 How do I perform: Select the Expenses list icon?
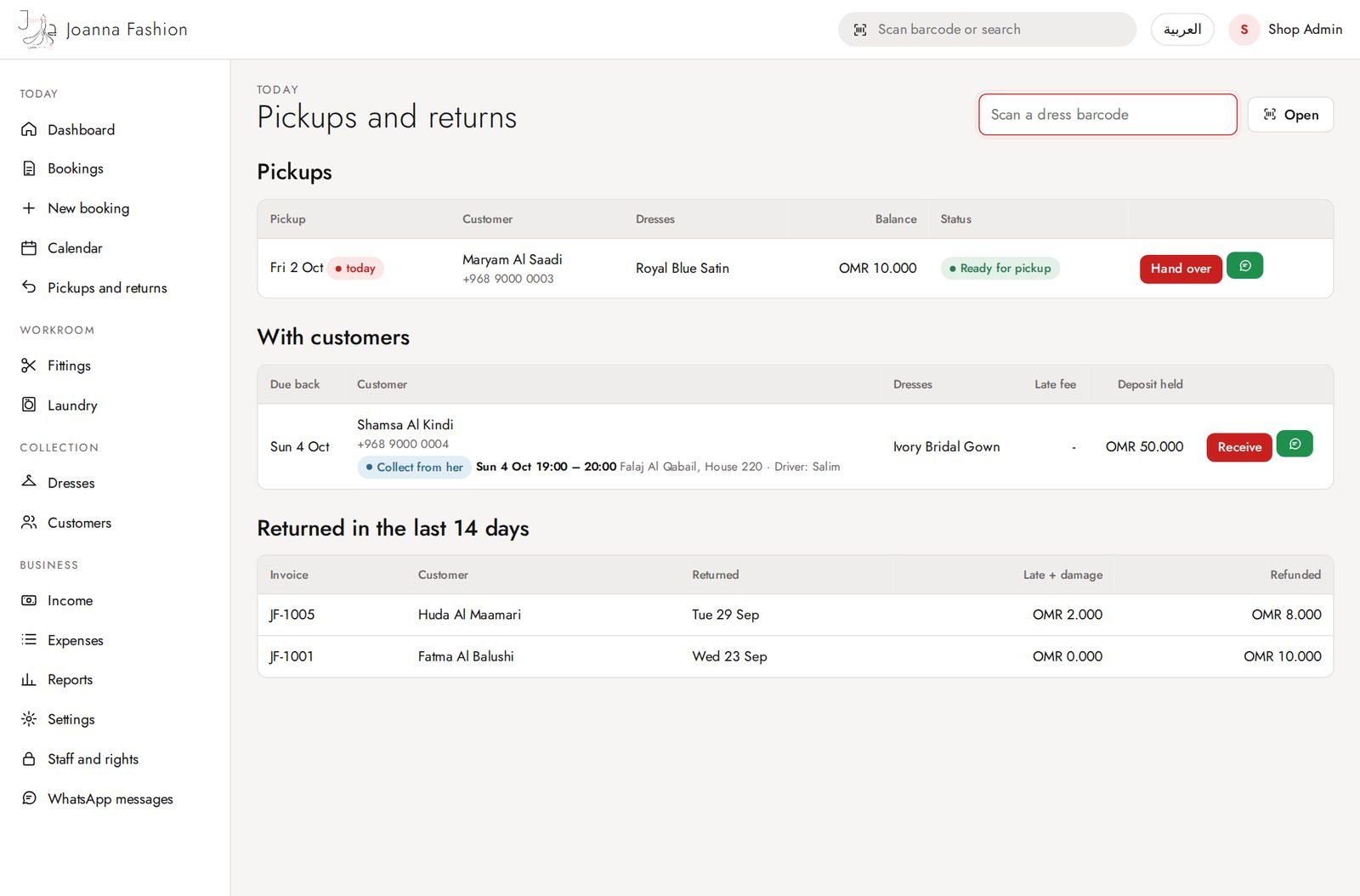click(x=29, y=639)
